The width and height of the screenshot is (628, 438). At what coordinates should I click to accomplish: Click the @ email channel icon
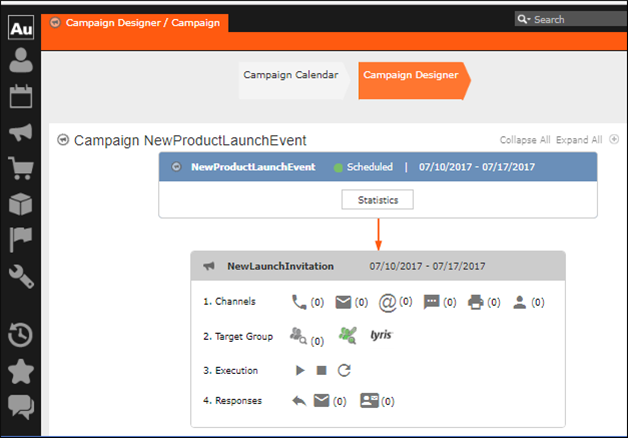coord(387,303)
